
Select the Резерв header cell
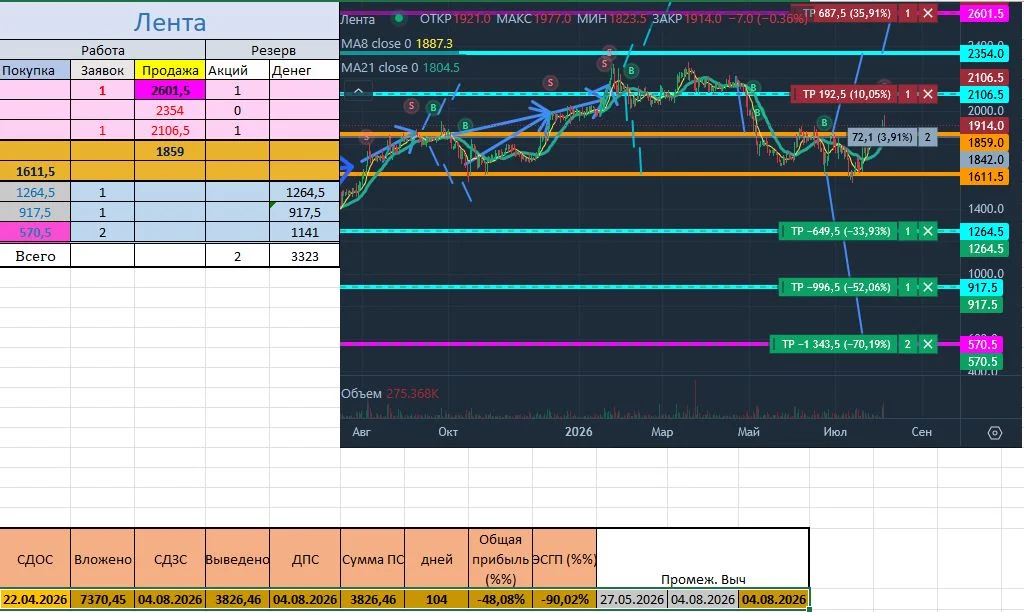[x=273, y=50]
